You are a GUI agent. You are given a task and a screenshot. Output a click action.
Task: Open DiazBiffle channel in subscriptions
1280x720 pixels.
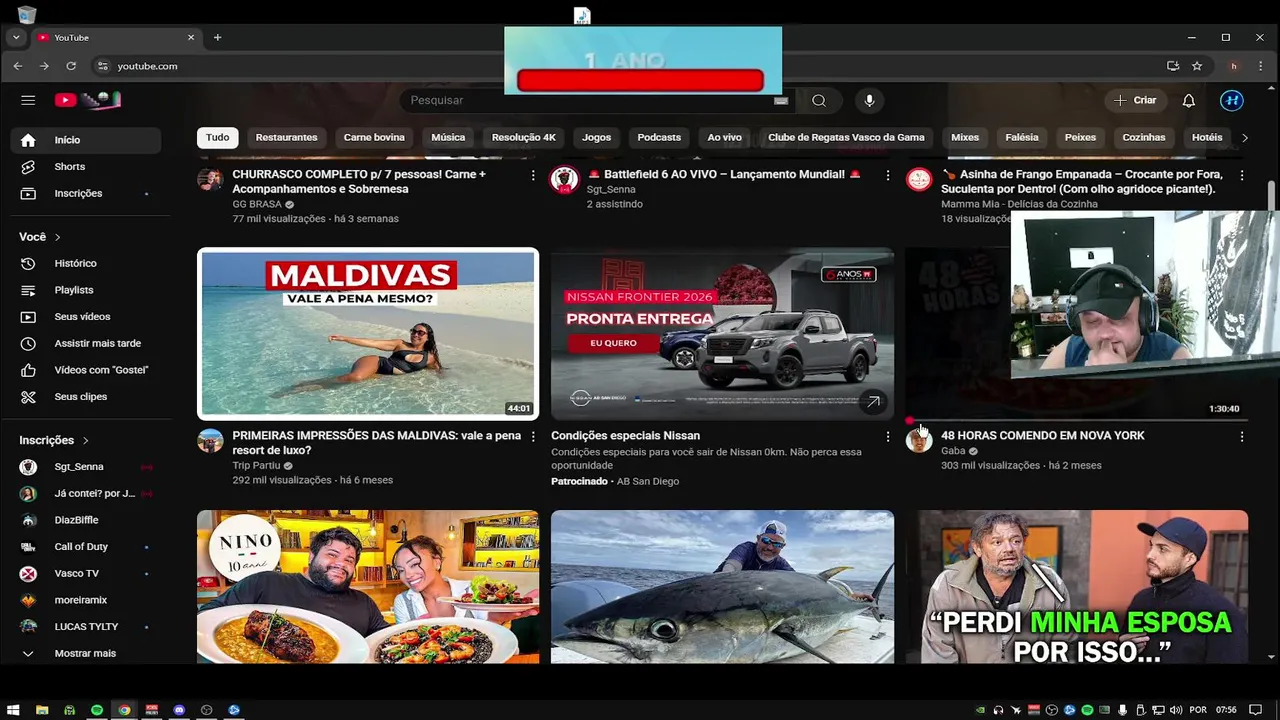pyautogui.click(x=86, y=520)
